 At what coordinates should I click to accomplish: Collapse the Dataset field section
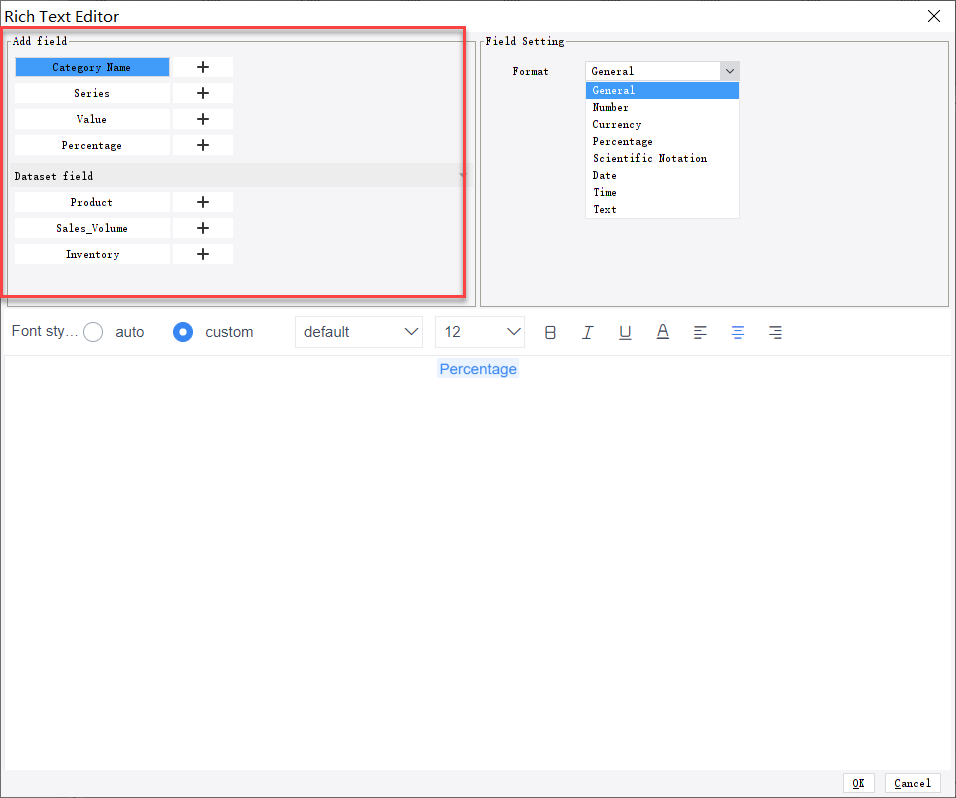pyautogui.click(x=461, y=176)
